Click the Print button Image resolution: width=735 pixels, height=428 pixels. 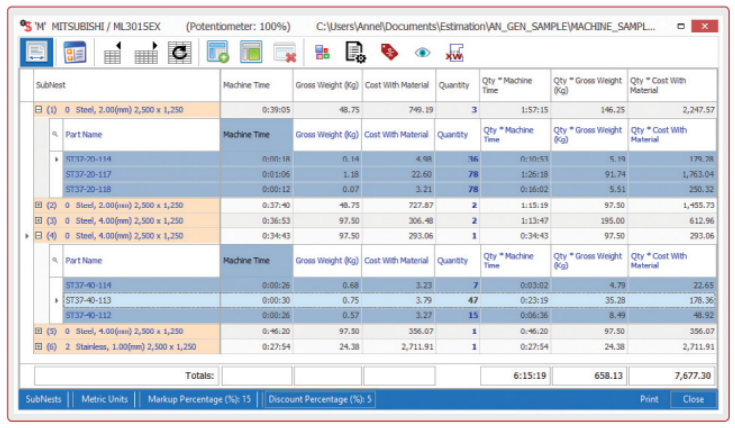[650, 399]
